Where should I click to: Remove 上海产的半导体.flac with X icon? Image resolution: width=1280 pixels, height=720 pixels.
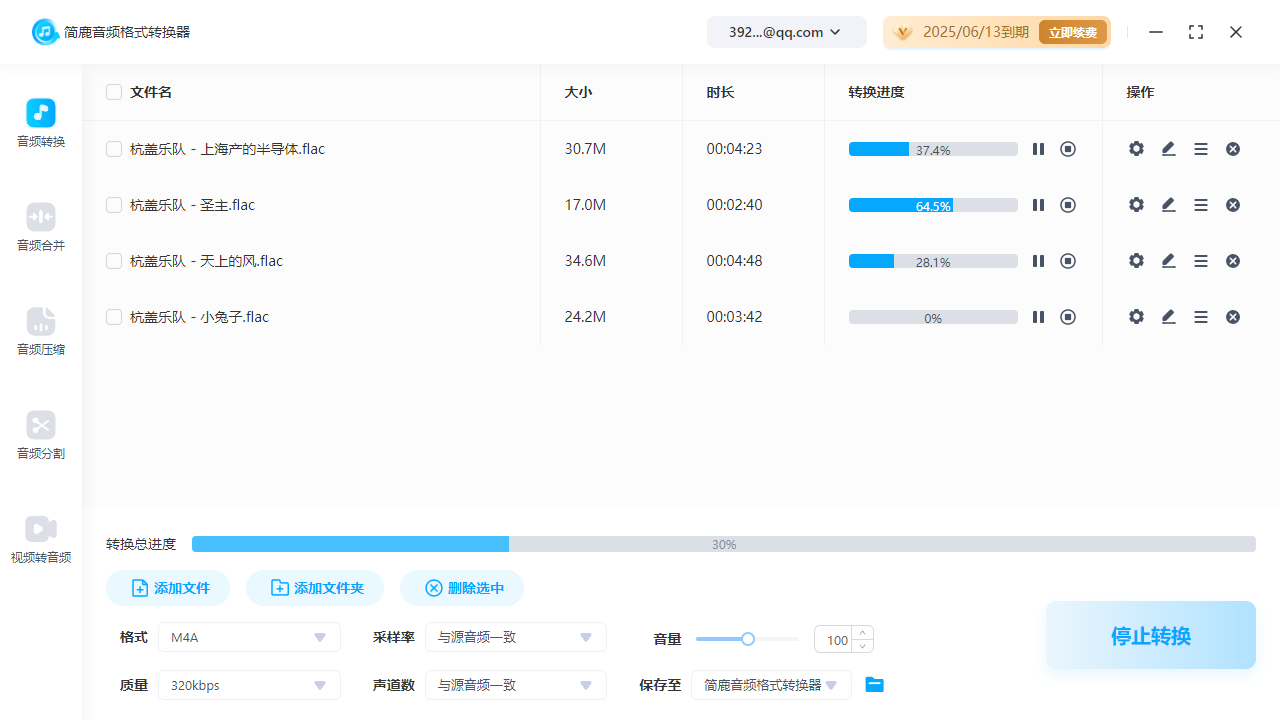[x=1233, y=149]
